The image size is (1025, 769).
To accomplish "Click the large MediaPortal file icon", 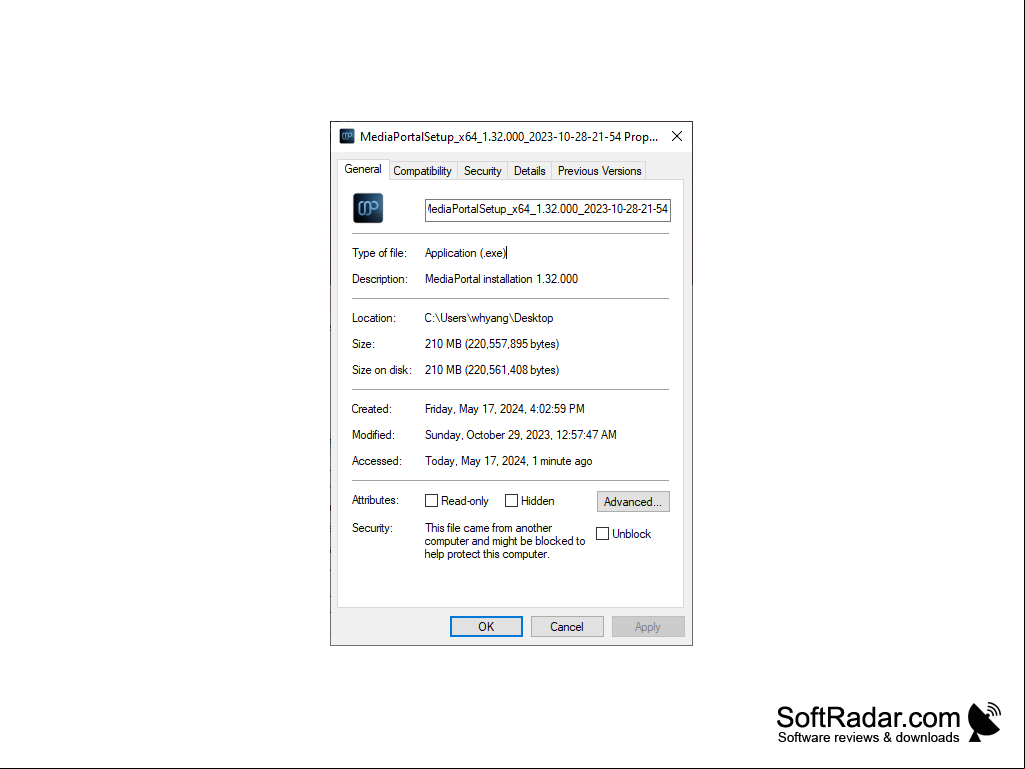I will 368,208.
